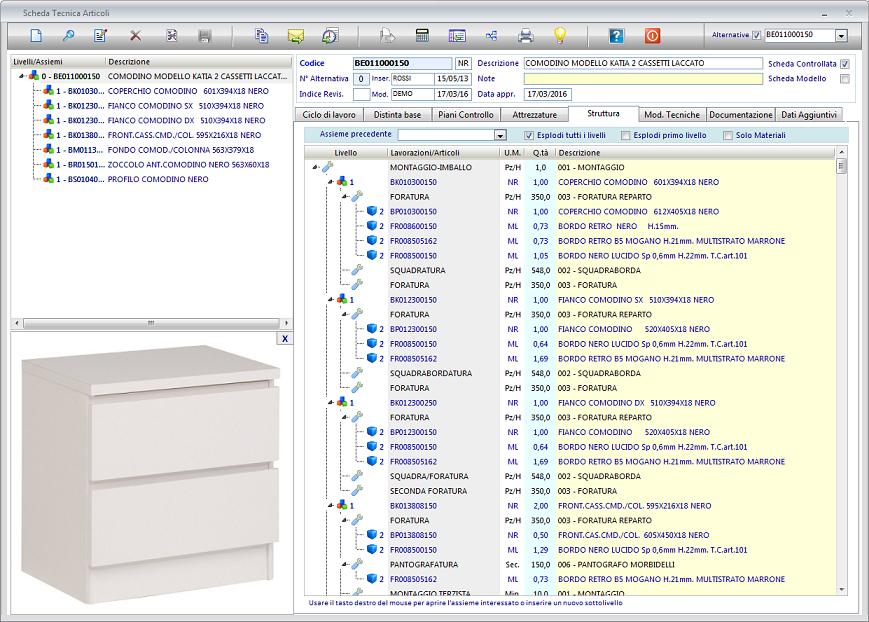Click the new document toolbar icon
Screen dimensions: 869x622
coord(36,36)
